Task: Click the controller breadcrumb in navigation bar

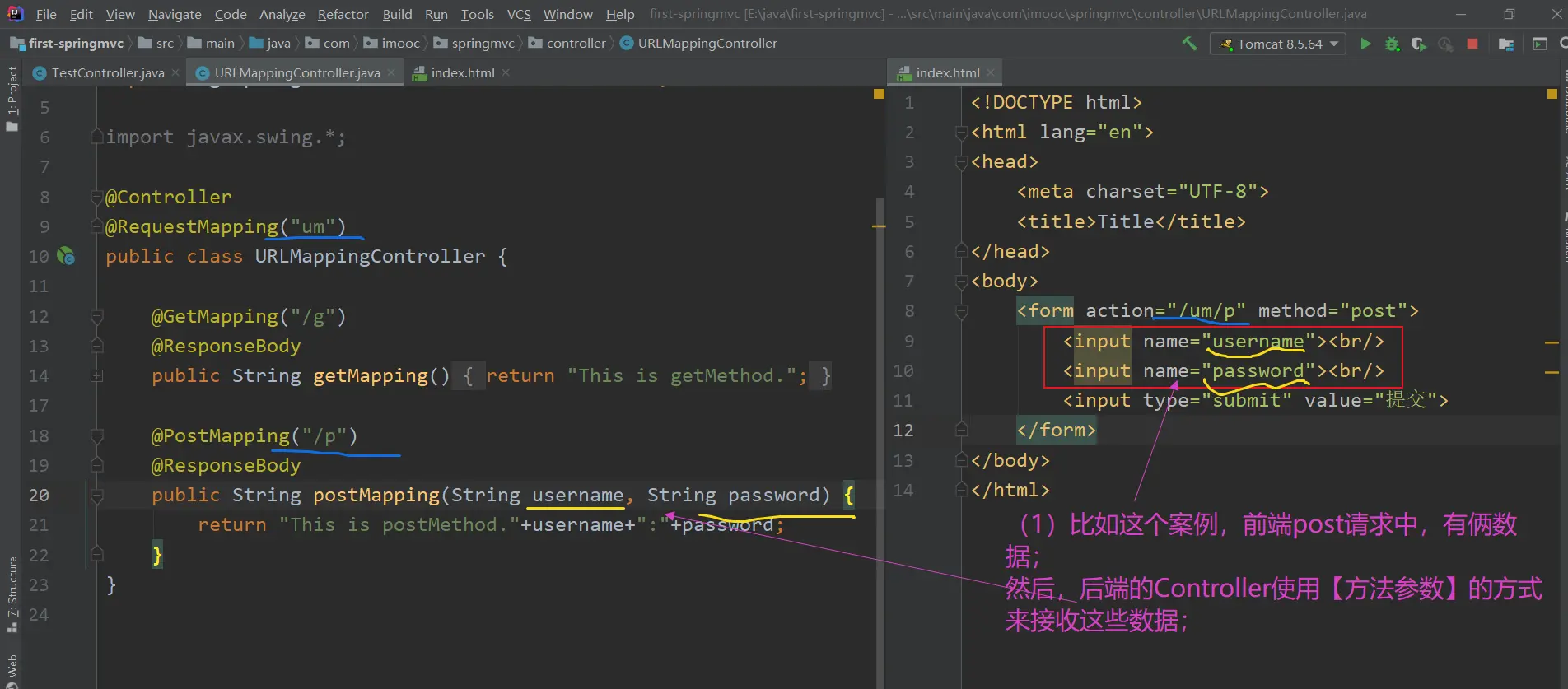Action: pos(576,43)
